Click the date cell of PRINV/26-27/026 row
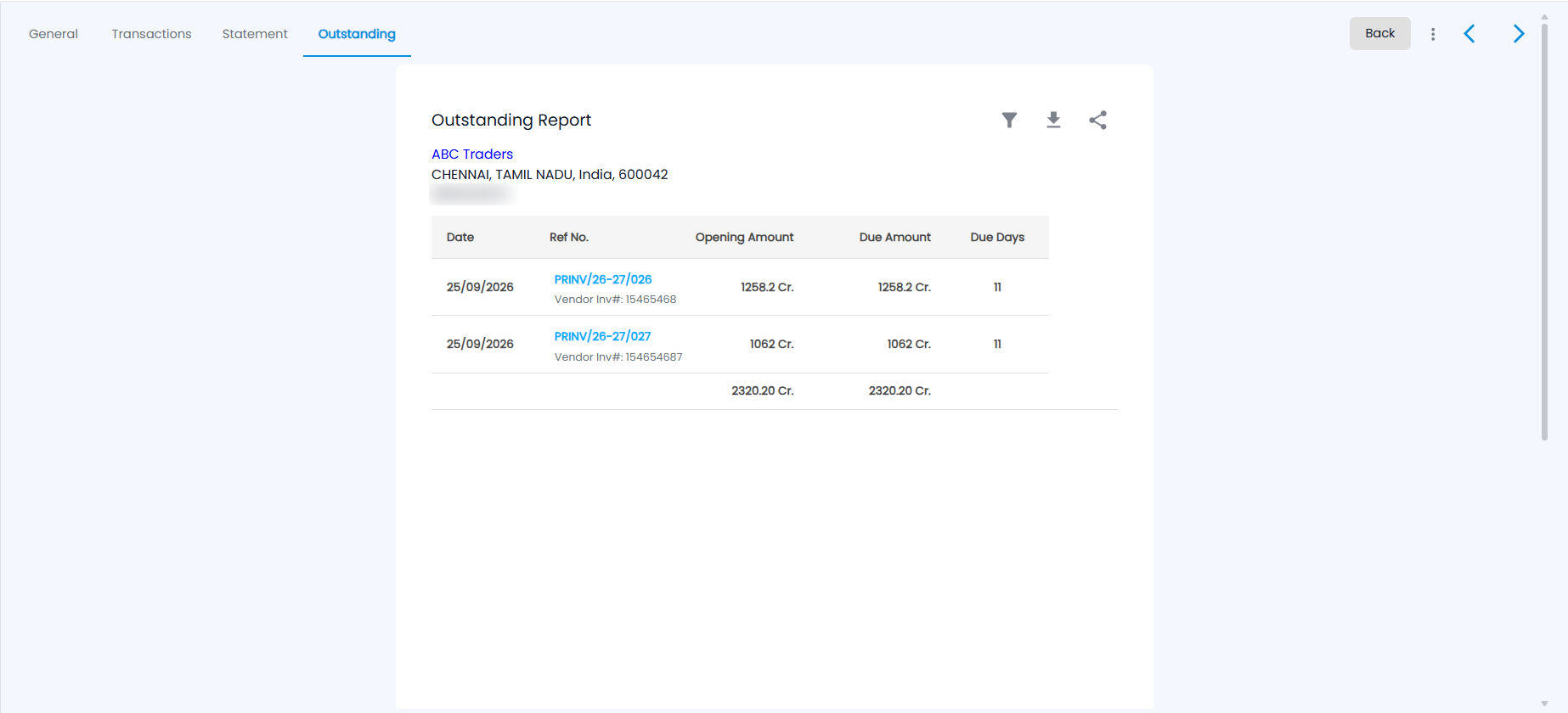1568x713 pixels. (x=480, y=287)
